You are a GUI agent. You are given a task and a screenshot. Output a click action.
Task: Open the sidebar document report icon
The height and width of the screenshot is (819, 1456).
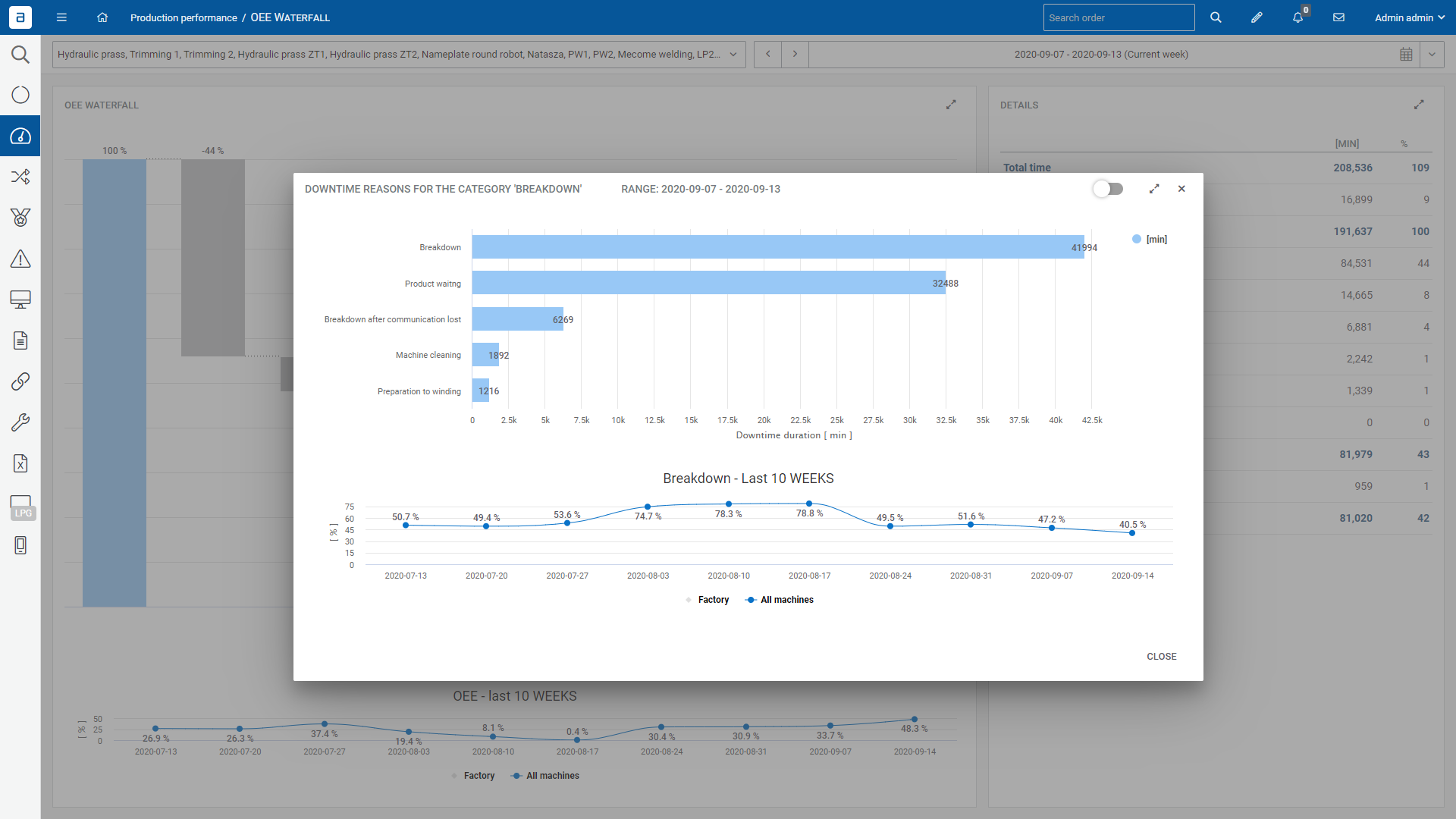[x=20, y=340]
